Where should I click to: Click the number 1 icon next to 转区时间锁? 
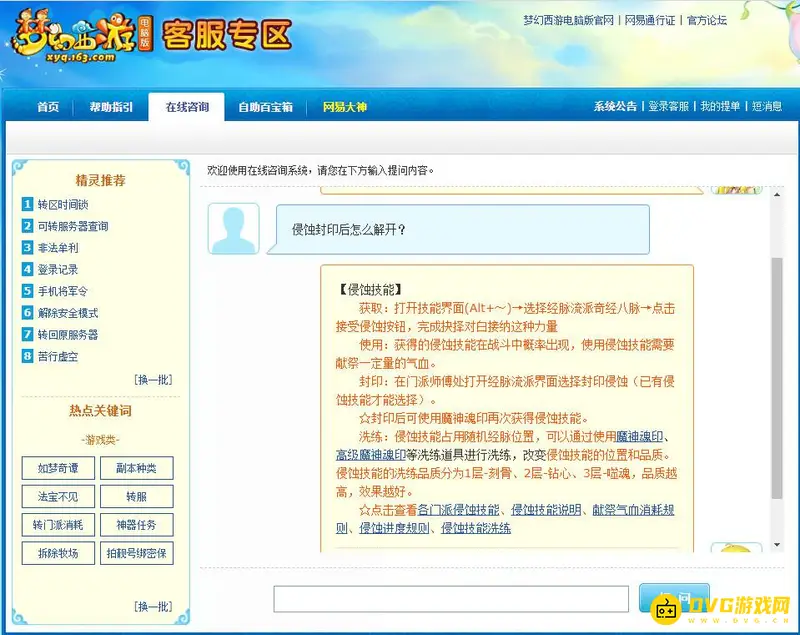pos(27,205)
